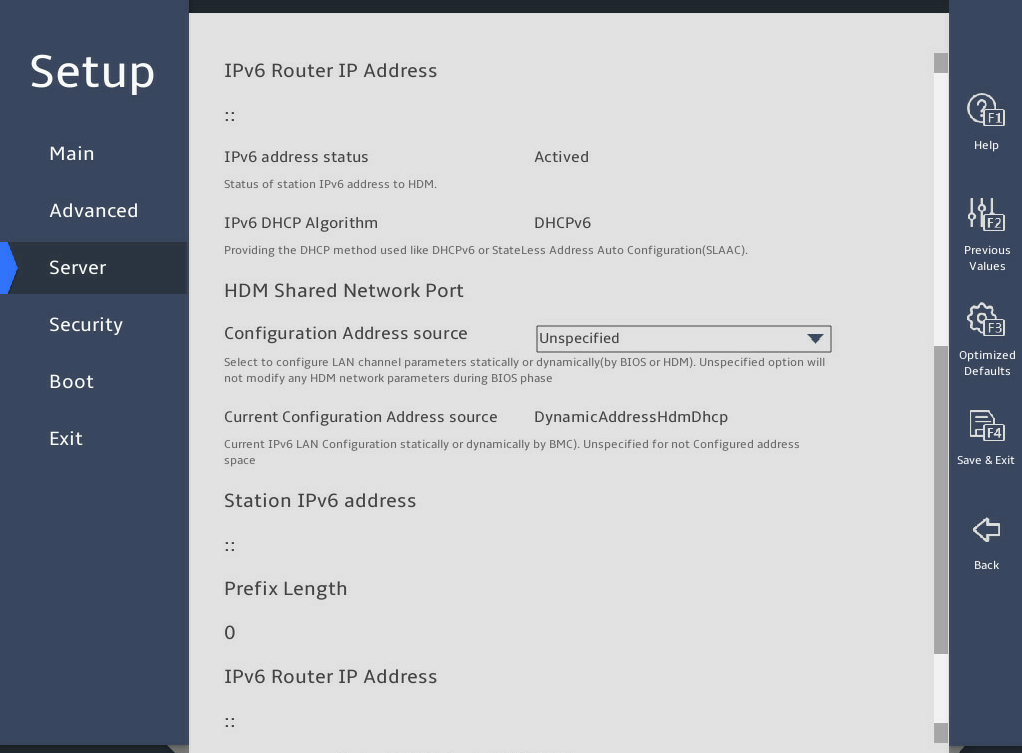
Task: Select Current Configuration Address source label
Action: pos(360,417)
